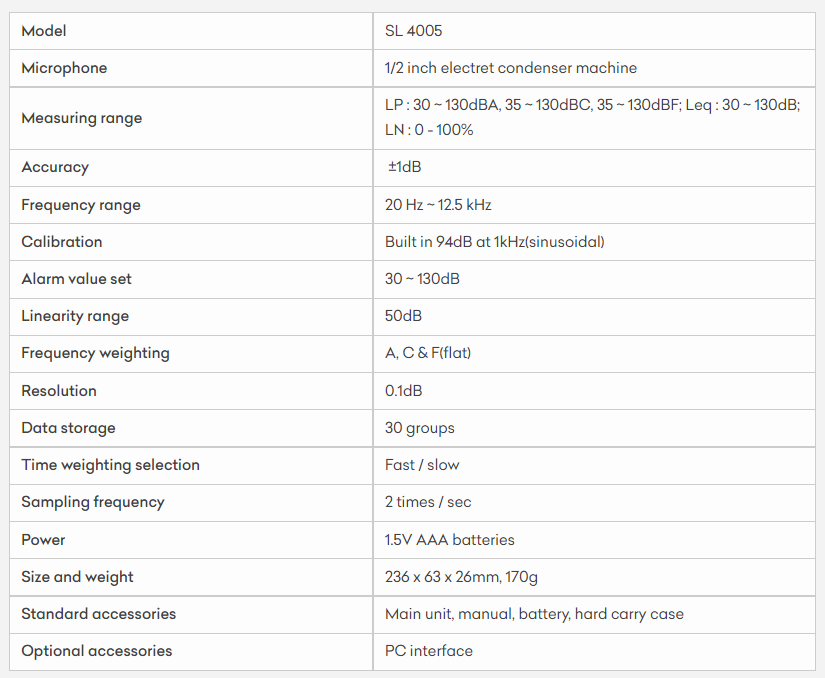
Task: Click the "0.1dB" resolution value
Action: pyautogui.click(x=405, y=391)
